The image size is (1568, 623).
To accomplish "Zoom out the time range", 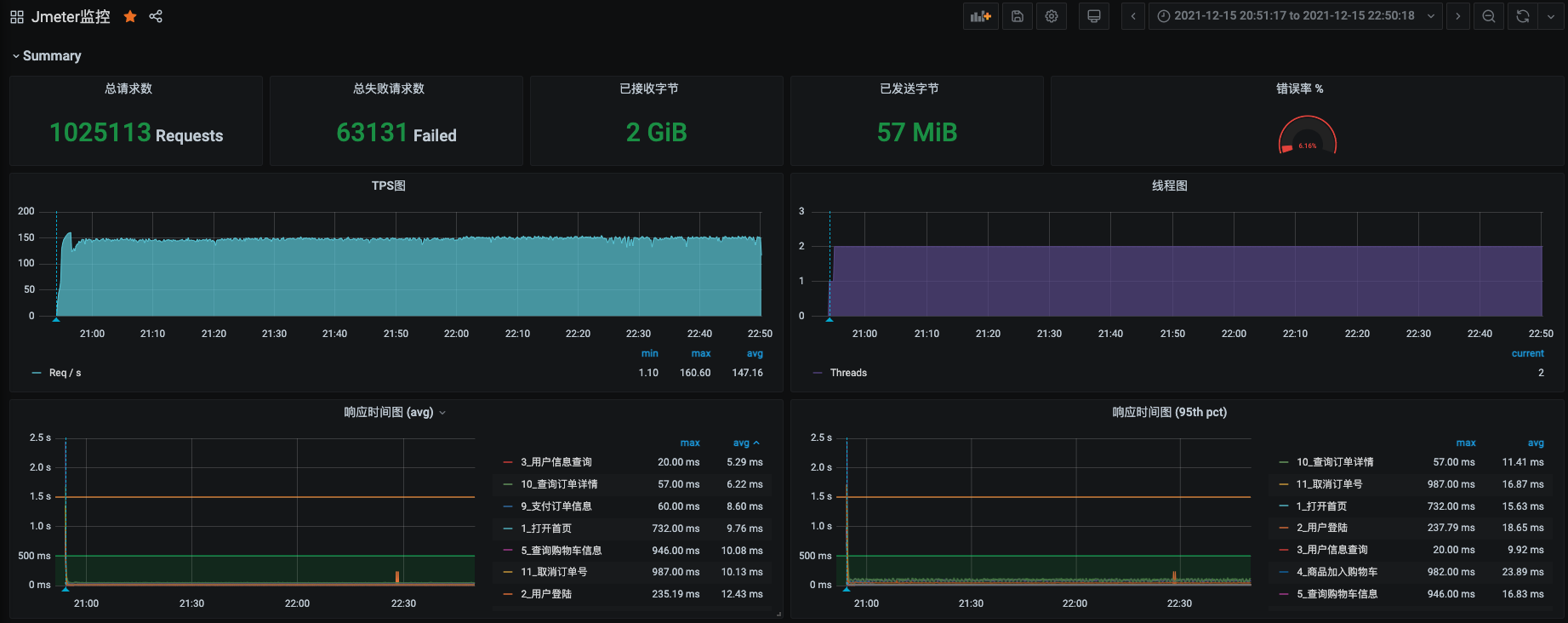I will [x=1489, y=16].
